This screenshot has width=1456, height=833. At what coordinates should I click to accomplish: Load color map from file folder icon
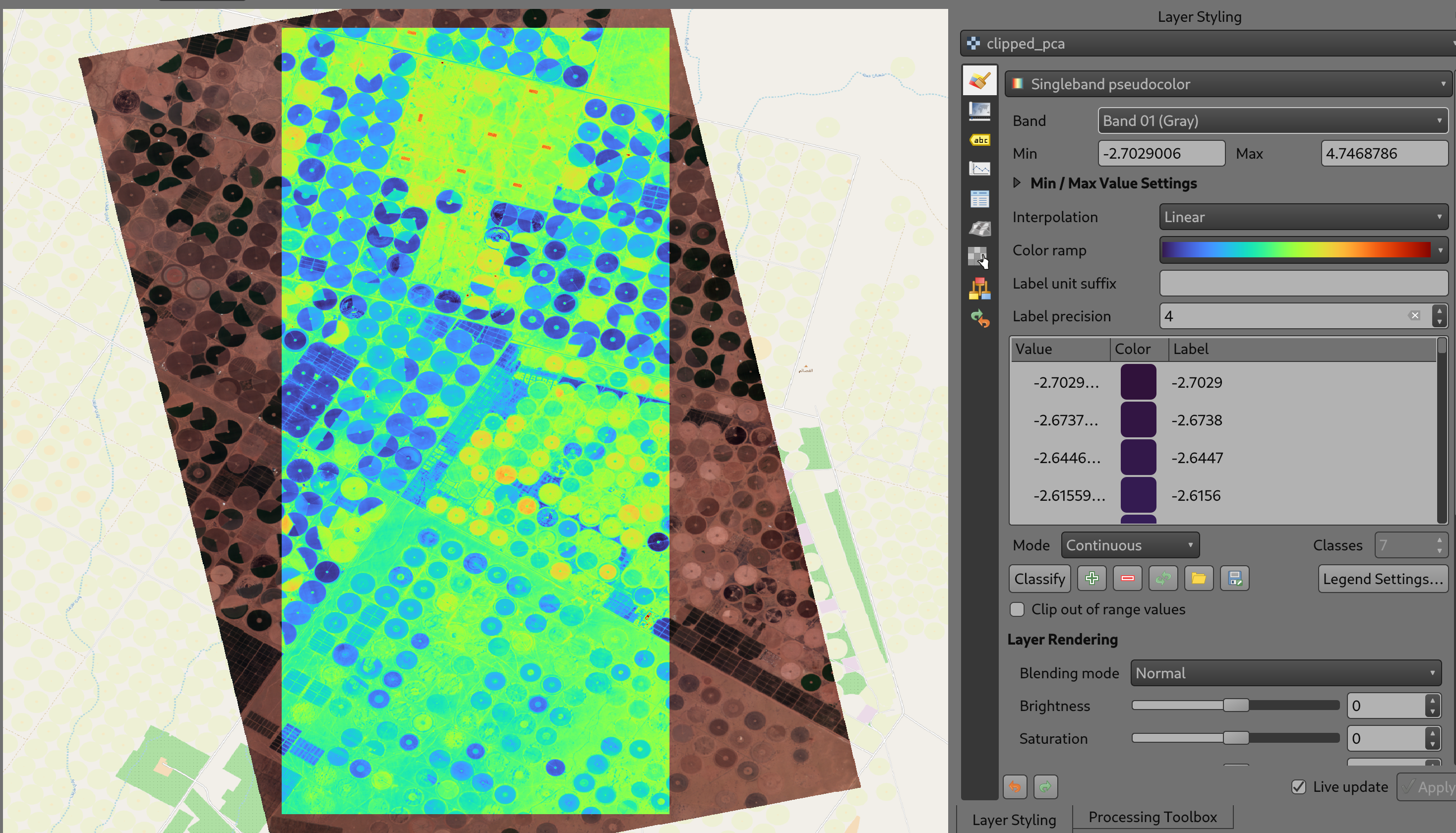click(1199, 579)
